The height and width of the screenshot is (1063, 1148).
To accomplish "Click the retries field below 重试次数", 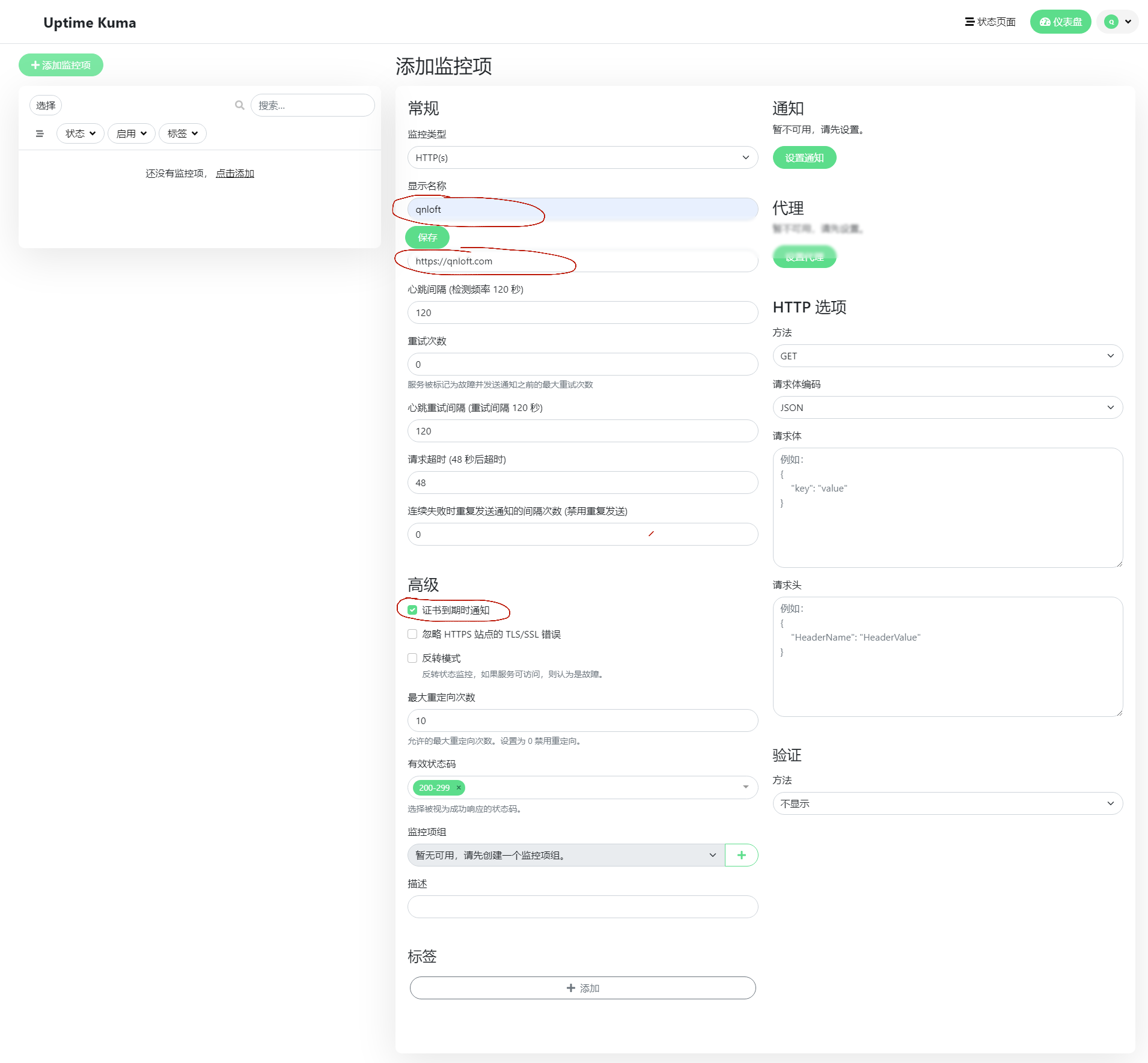I will [583, 364].
